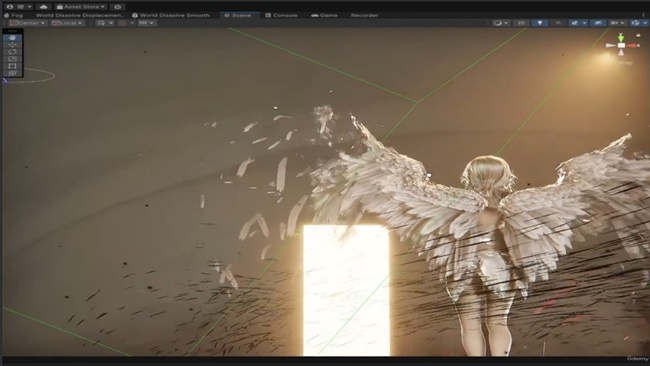Select the Scale tool
The width and height of the screenshot is (650, 366).
[12, 59]
